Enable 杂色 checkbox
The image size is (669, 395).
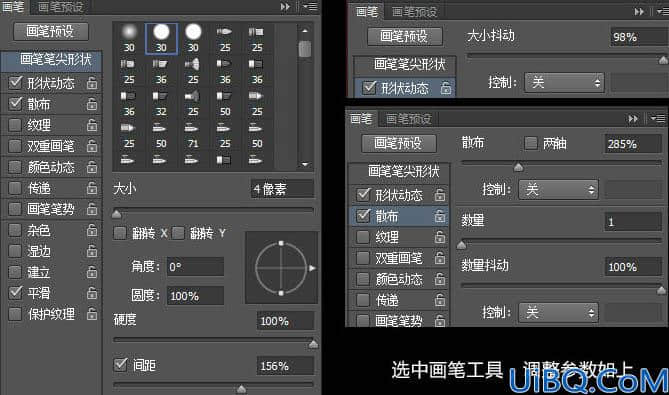pyautogui.click(x=15, y=230)
